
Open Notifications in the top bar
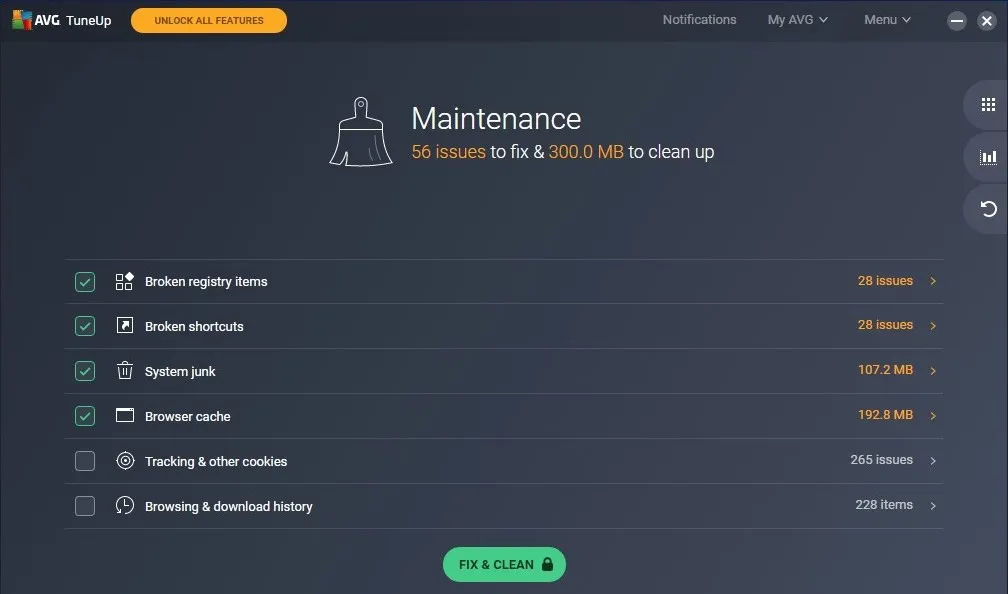click(x=699, y=18)
